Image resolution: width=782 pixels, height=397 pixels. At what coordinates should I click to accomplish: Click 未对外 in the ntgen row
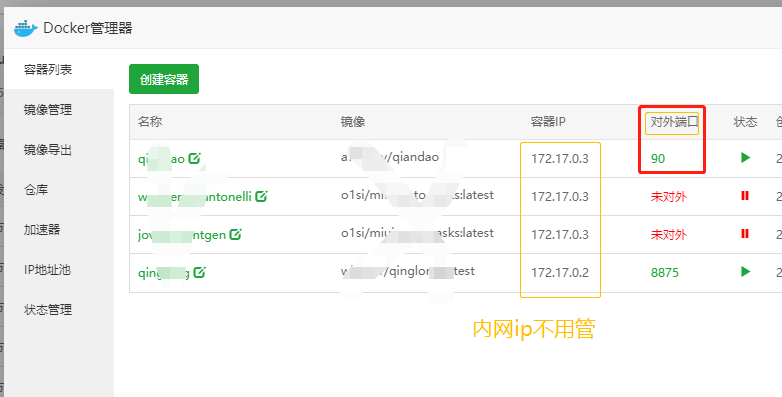tap(669, 234)
